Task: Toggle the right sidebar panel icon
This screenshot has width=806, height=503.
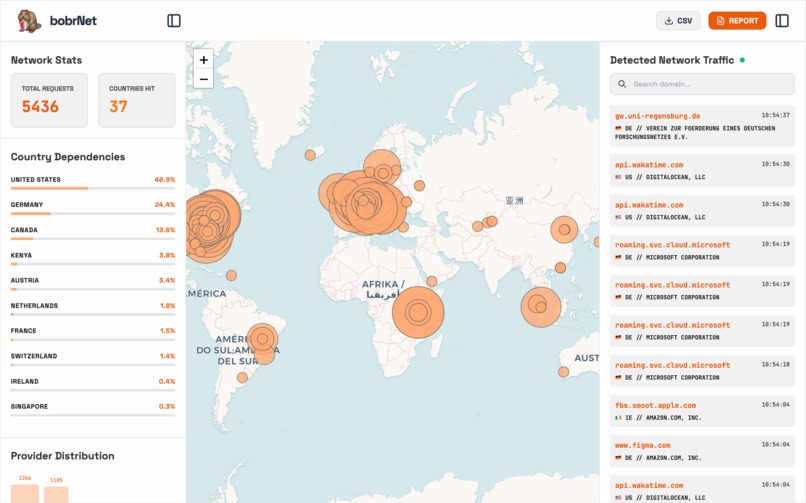Action: [782, 21]
